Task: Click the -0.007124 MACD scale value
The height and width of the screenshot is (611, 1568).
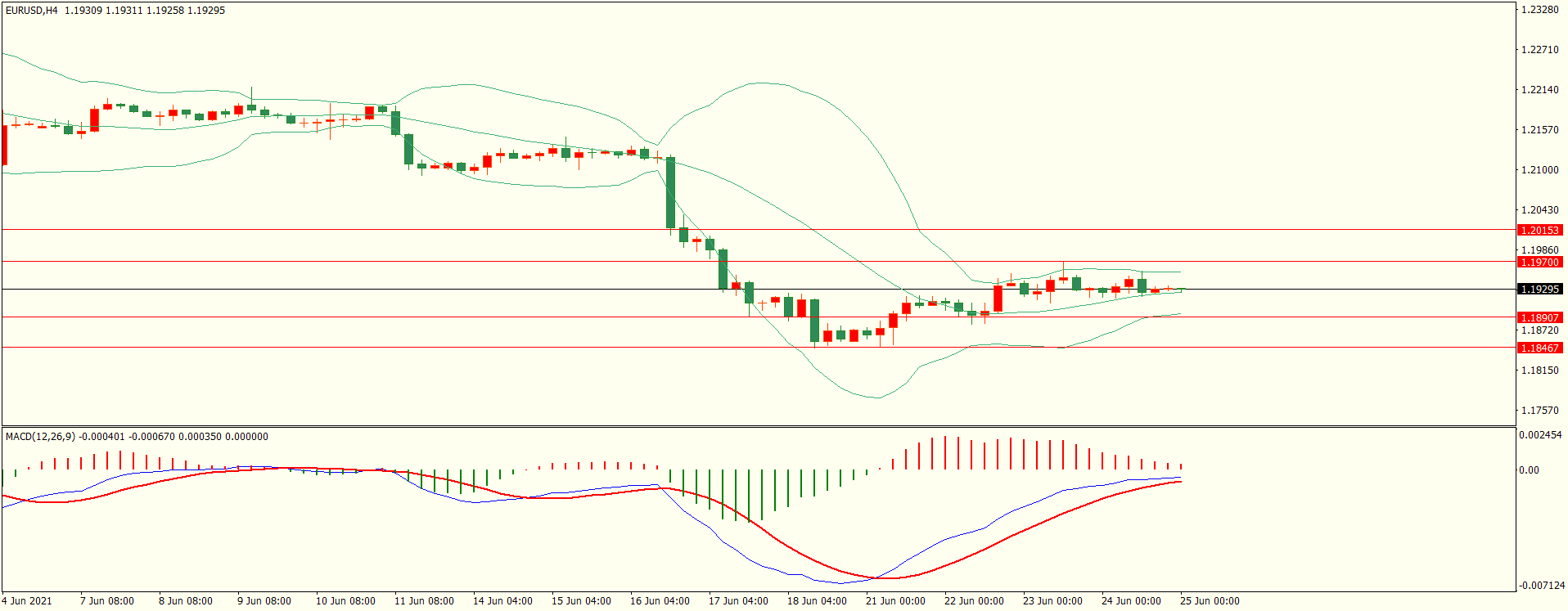Action: point(1542,586)
